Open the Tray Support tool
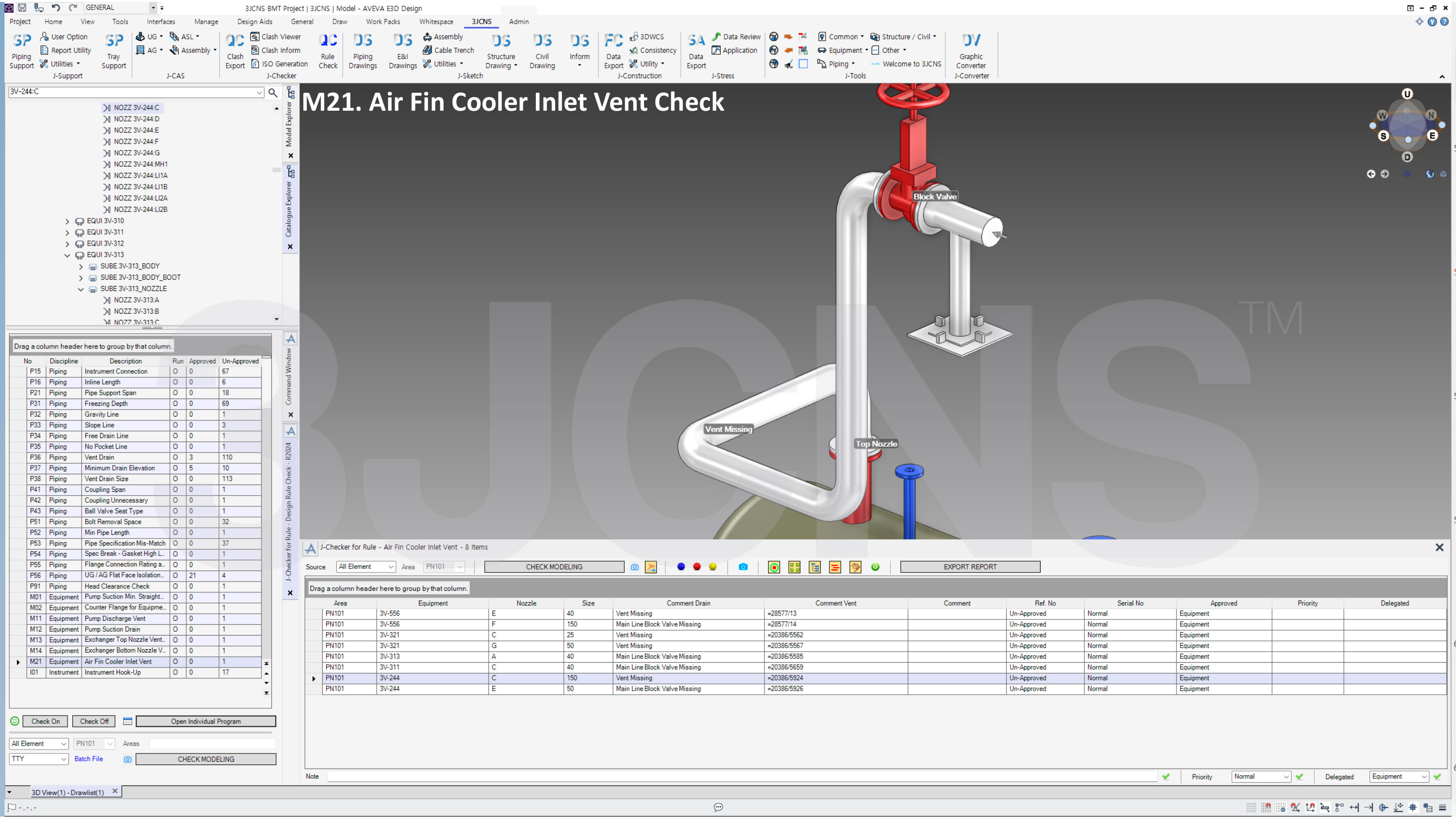 [x=114, y=51]
